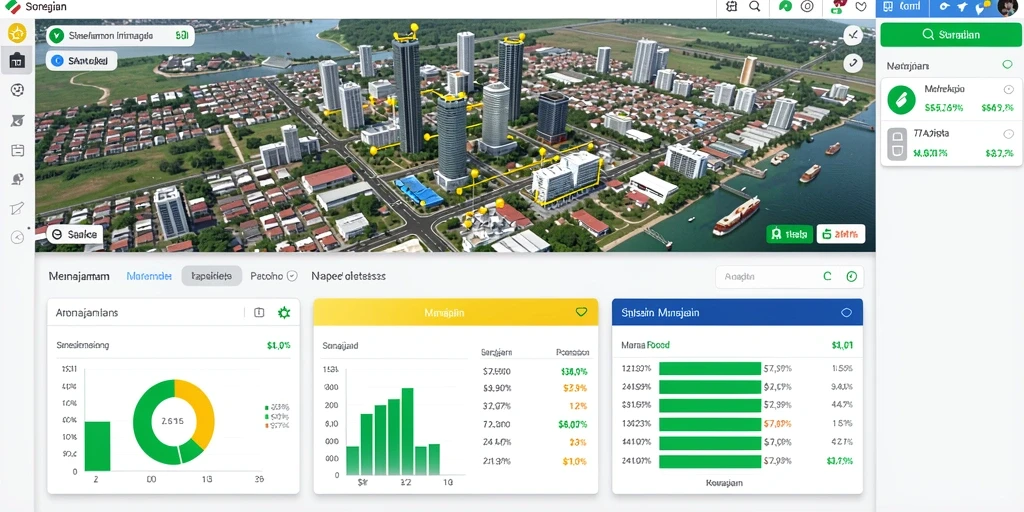Screen dimensions: 1024x512
Task: Collapse sidebar with the circled back arrow
Action: (x=18, y=237)
